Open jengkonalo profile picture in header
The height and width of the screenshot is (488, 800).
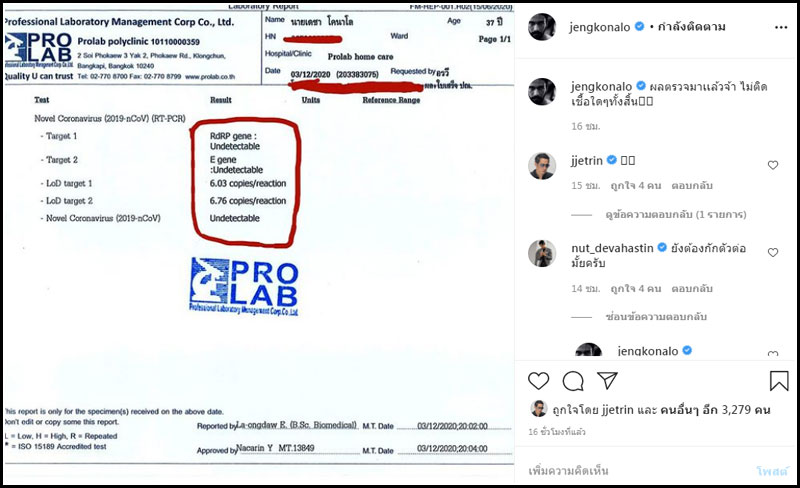(541, 27)
